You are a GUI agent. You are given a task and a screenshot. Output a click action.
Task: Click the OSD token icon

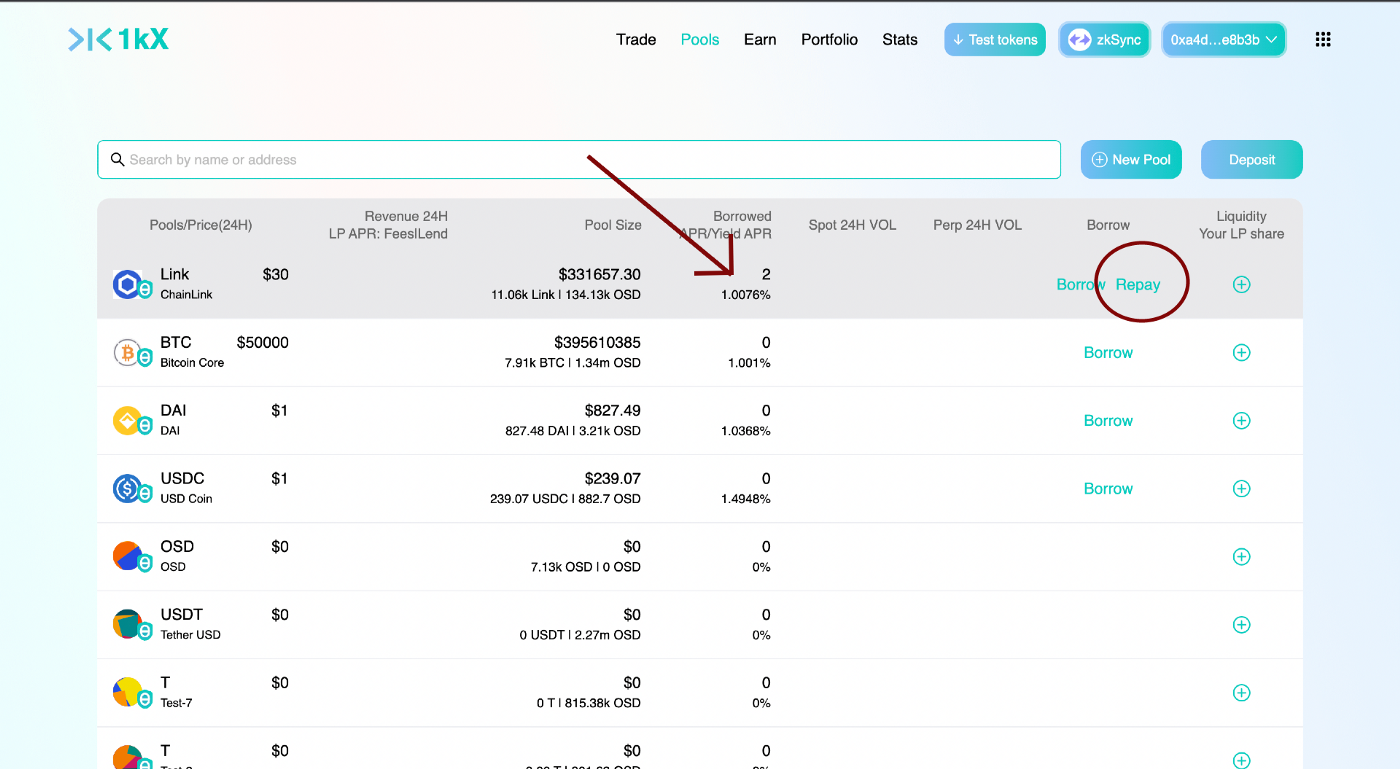127,556
